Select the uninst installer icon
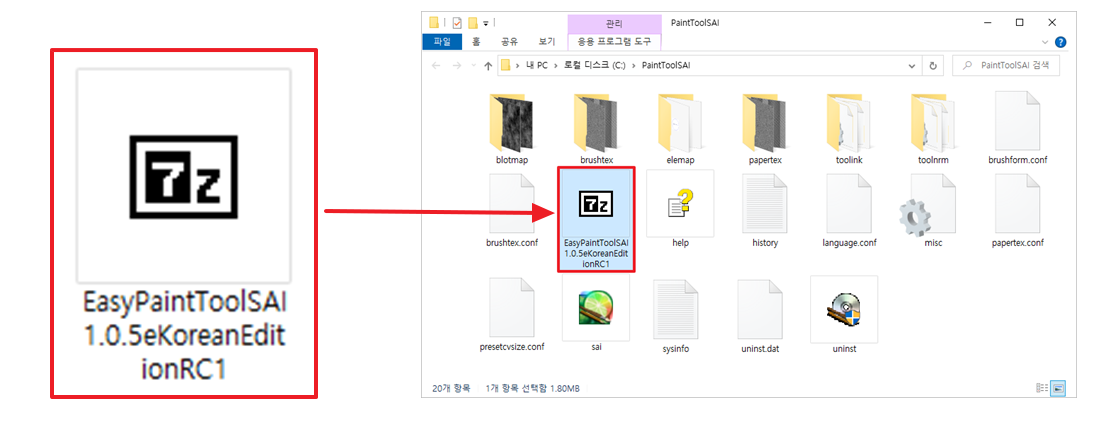 click(x=844, y=315)
